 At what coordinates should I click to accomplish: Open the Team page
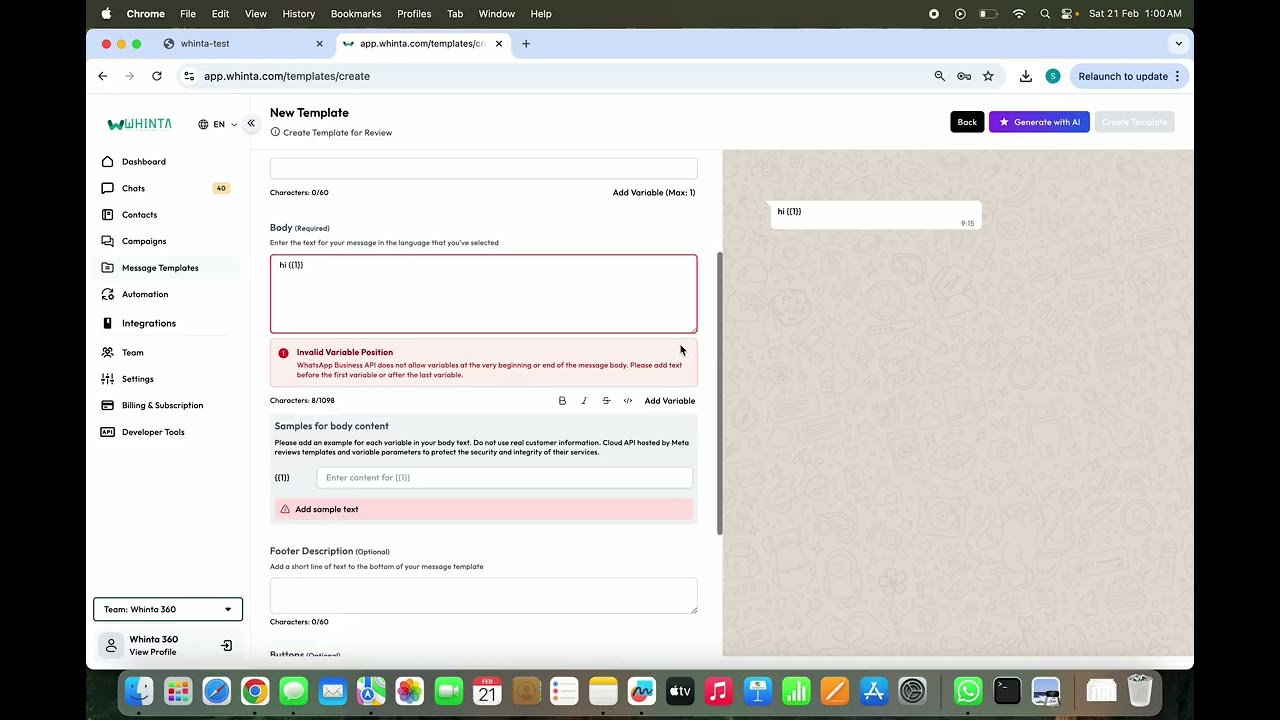tap(132, 352)
